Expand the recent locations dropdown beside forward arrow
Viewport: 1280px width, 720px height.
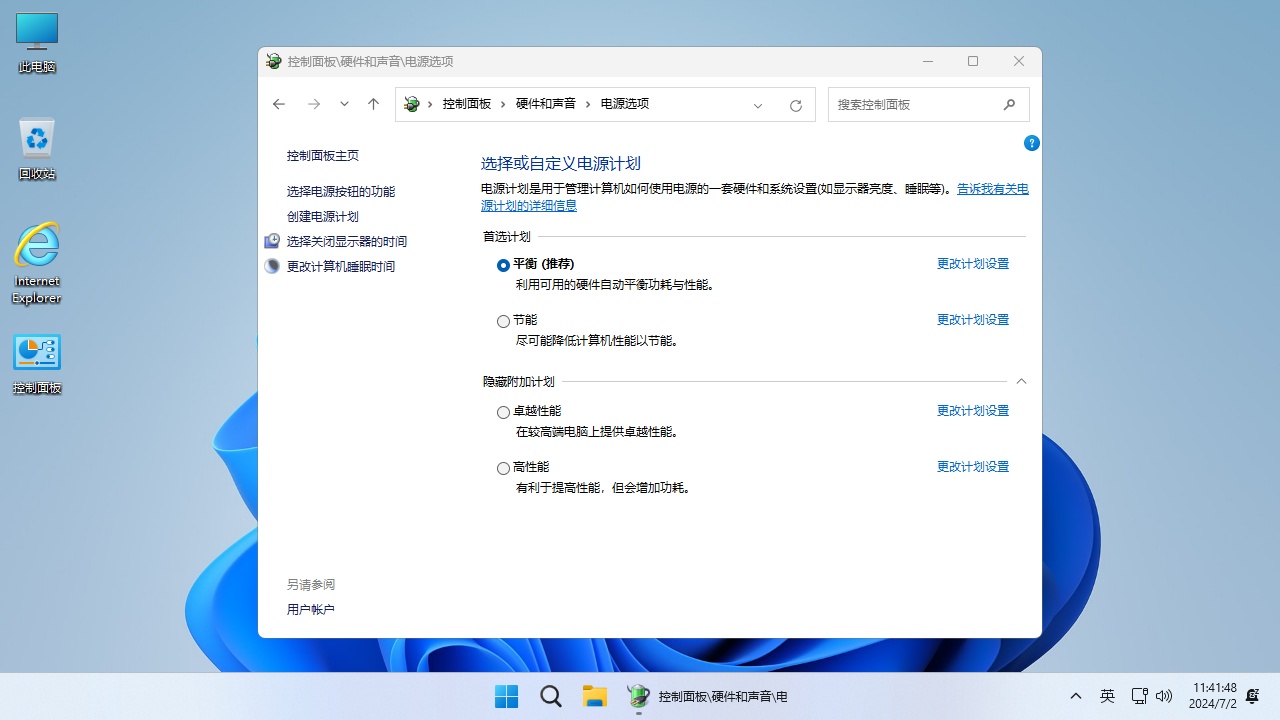coord(343,104)
